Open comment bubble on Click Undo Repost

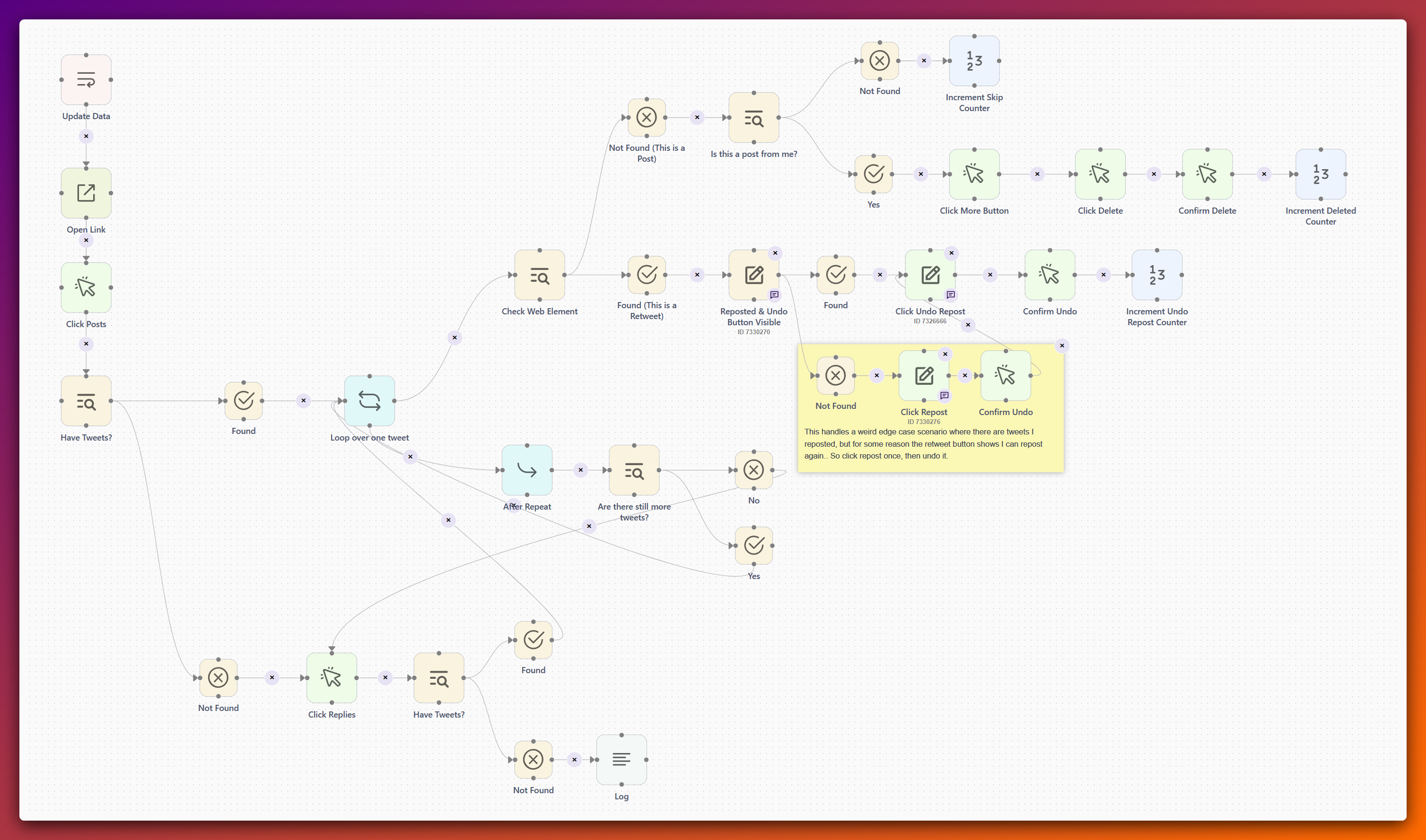tap(950, 294)
